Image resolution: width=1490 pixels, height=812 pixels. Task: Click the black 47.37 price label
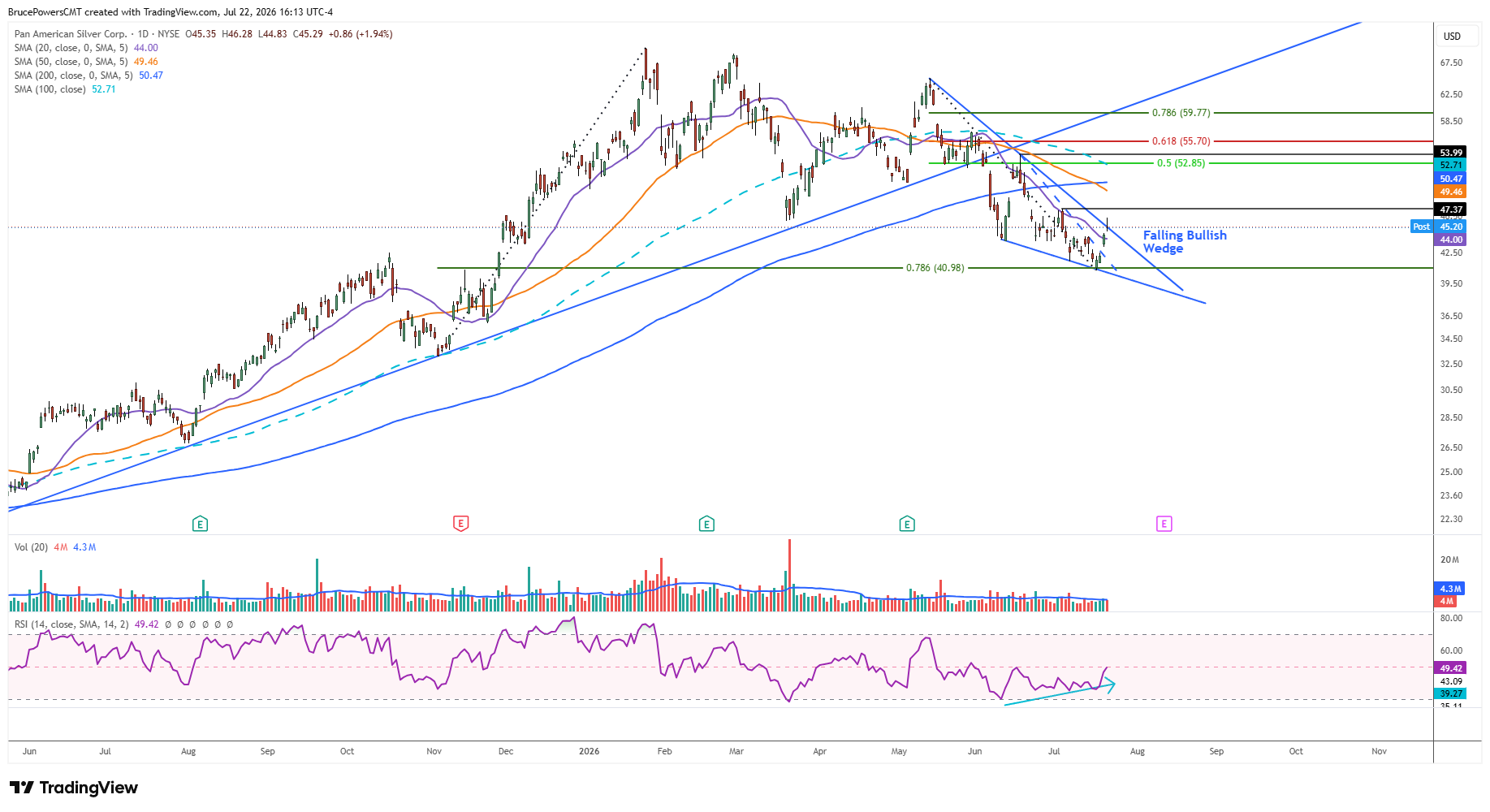[x=1451, y=209]
